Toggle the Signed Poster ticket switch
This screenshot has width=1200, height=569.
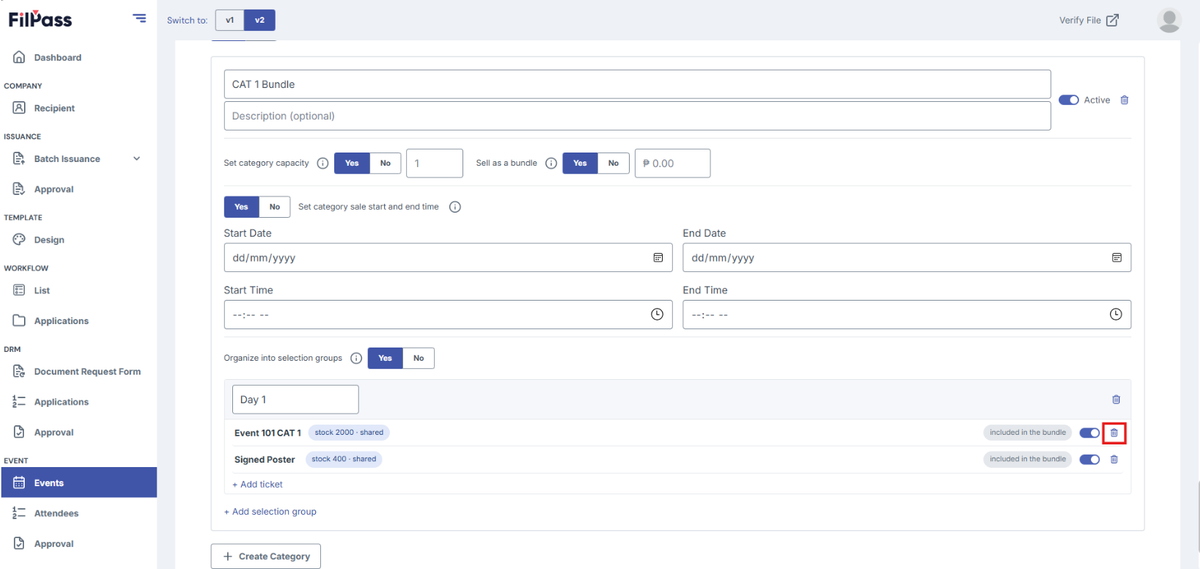[1089, 460]
